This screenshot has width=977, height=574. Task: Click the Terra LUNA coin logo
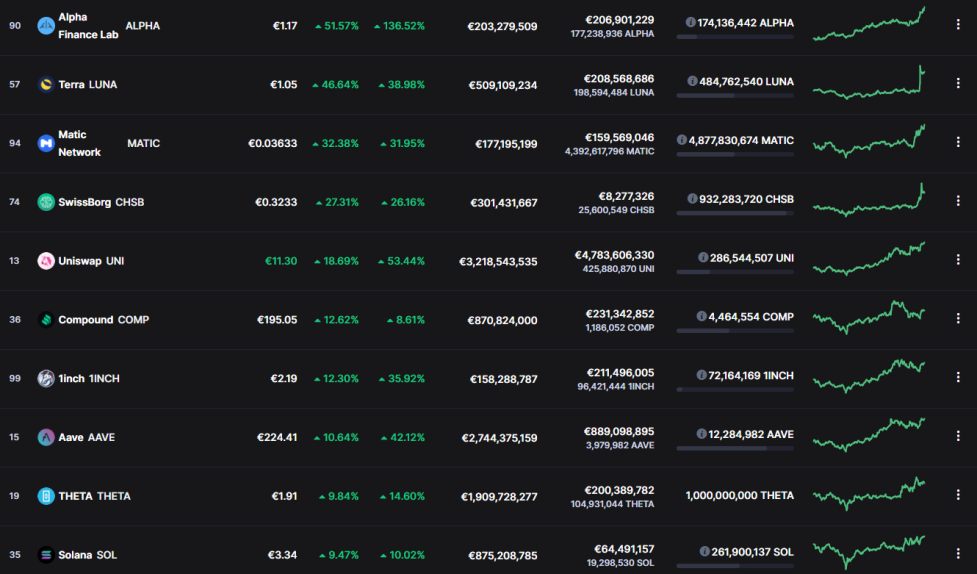[x=45, y=84]
